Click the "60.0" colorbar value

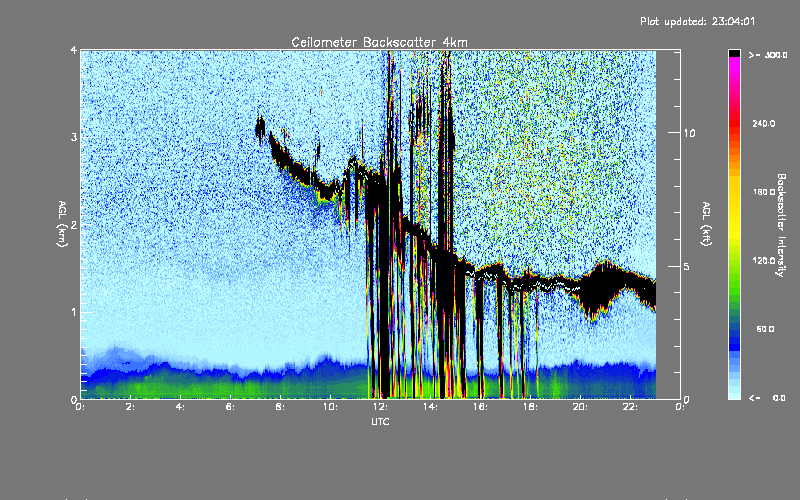click(765, 329)
